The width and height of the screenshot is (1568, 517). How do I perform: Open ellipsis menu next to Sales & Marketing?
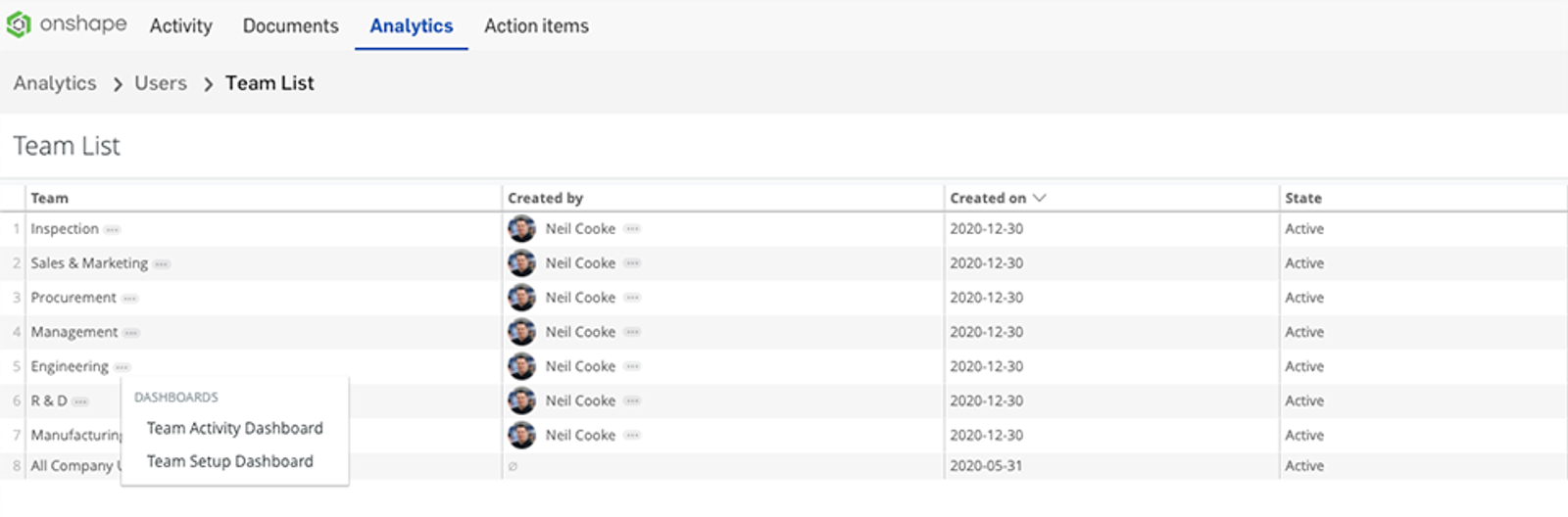tap(162, 264)
